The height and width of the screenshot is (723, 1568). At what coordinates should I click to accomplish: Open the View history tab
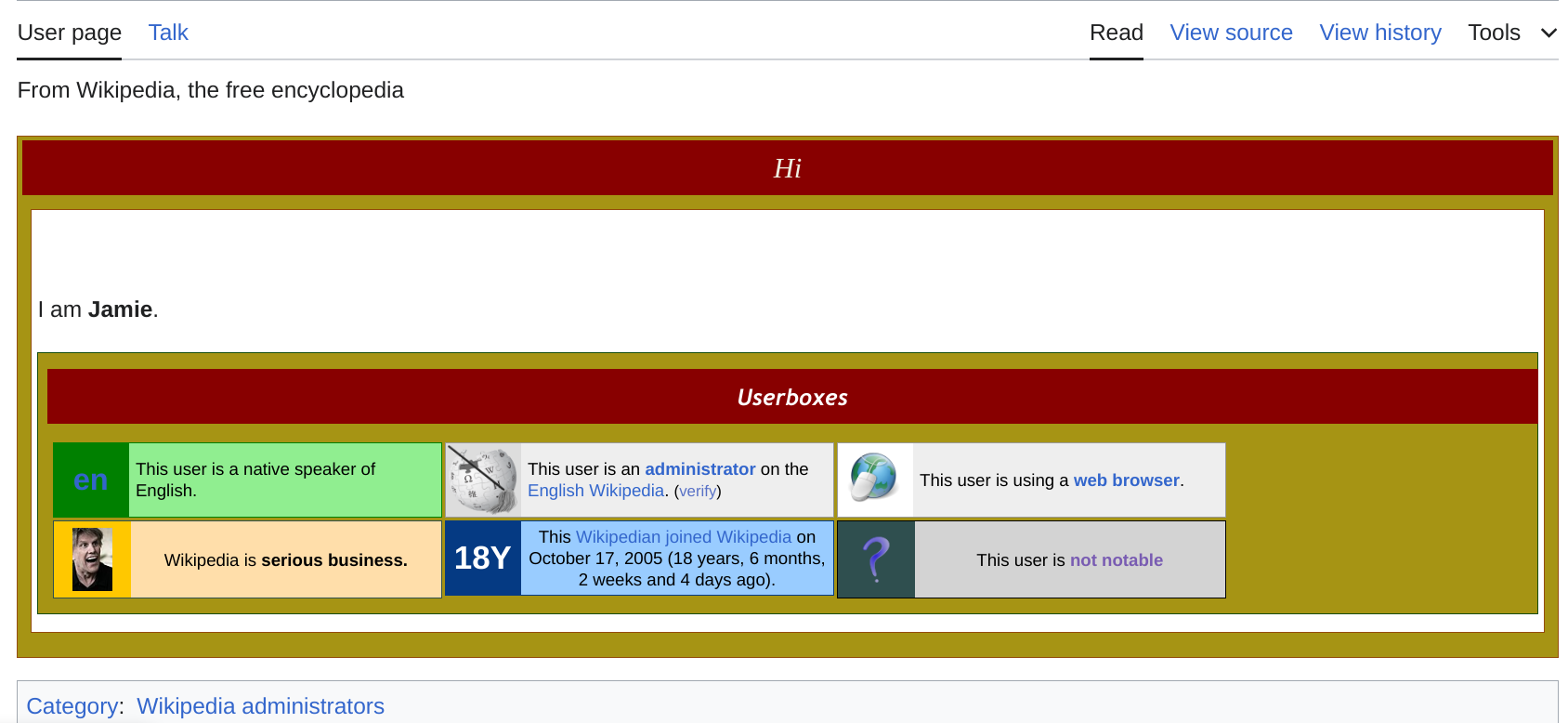1380,33
